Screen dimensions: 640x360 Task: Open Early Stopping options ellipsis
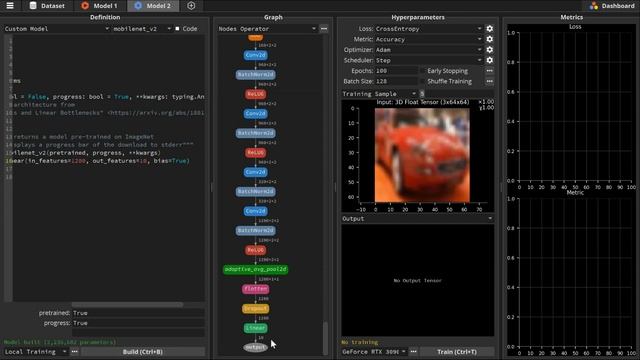(x=489, y=71)
